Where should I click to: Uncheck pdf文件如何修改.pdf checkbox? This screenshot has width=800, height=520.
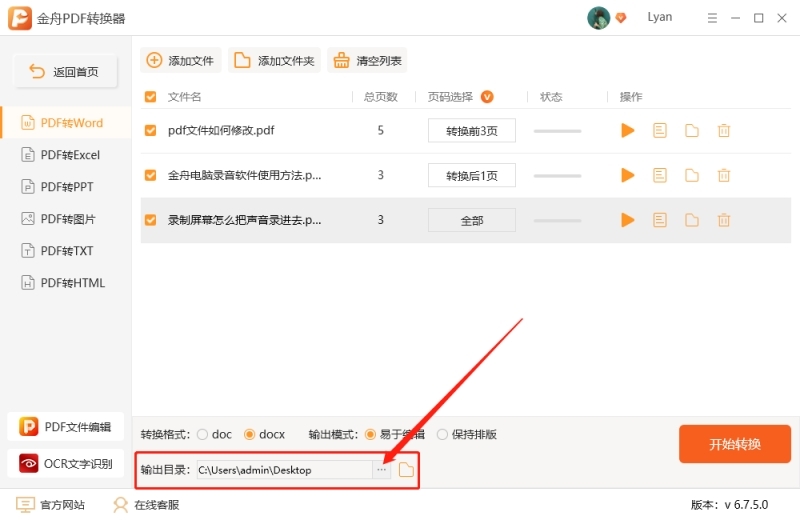[151, 130]
